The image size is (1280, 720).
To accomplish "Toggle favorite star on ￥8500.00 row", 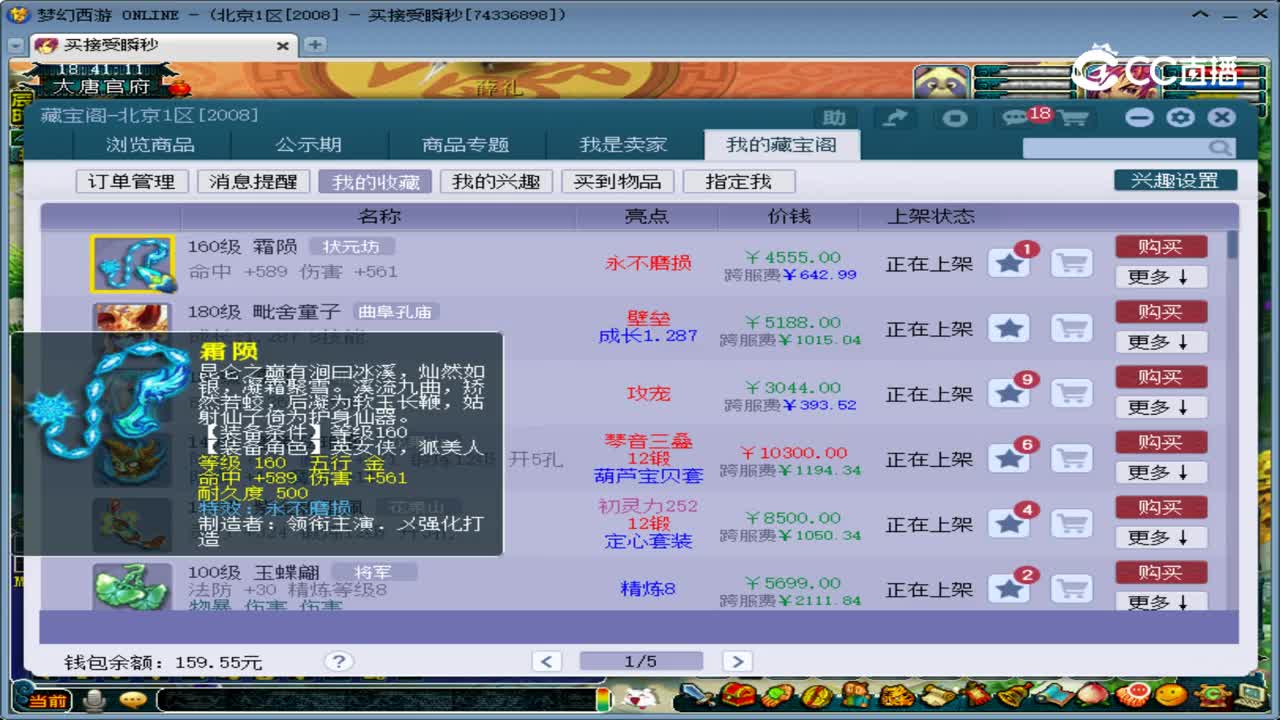I will point(1009,524).
